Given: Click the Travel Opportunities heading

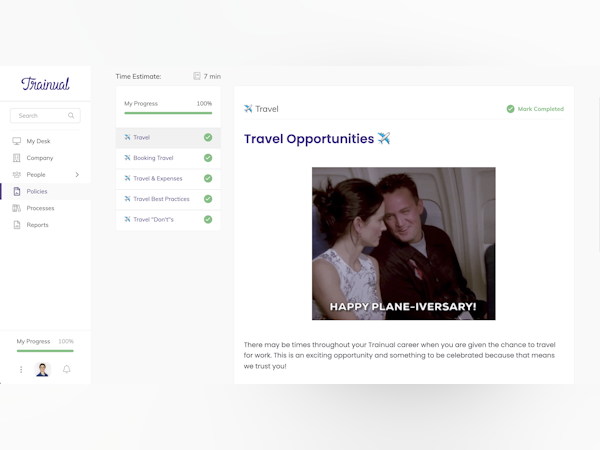Looking at the screenshot, I should tap(317, 139).
